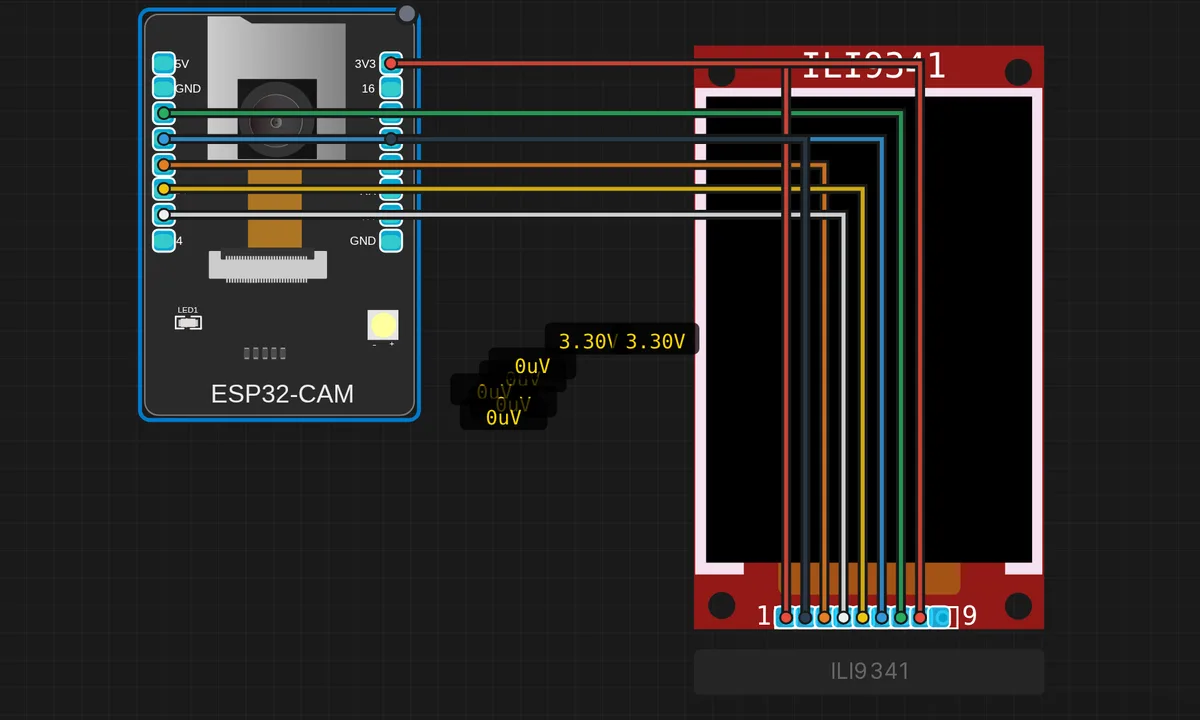The image size is (1200, 720).
Task: Select the ESP32-CAM pin with the orange wire
Action: click(x=163, y=164)
